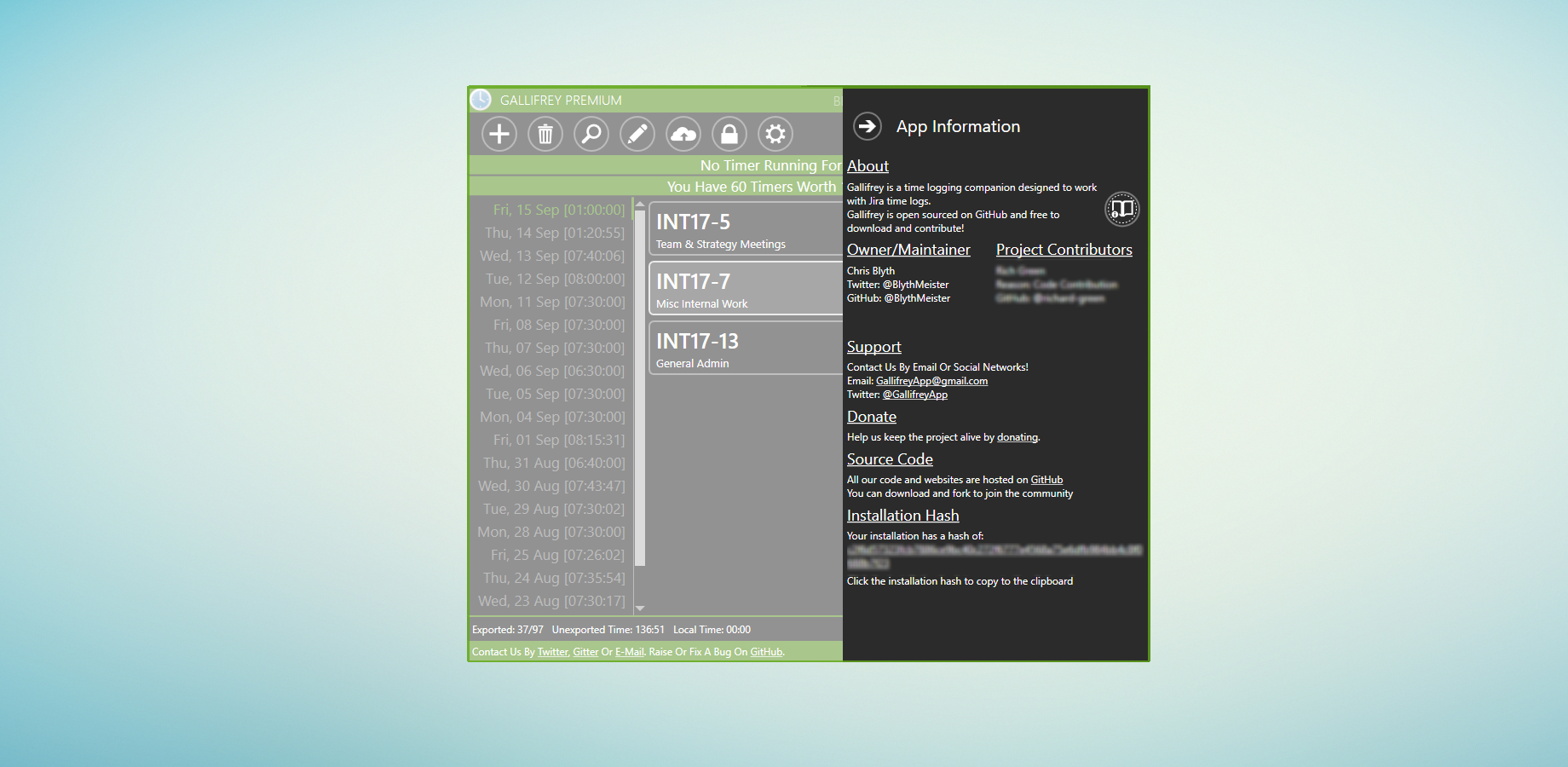Select Wed, 13 Sep [07:40:06] date
This screenshot has width=1568, height=767.
(552, 256)
